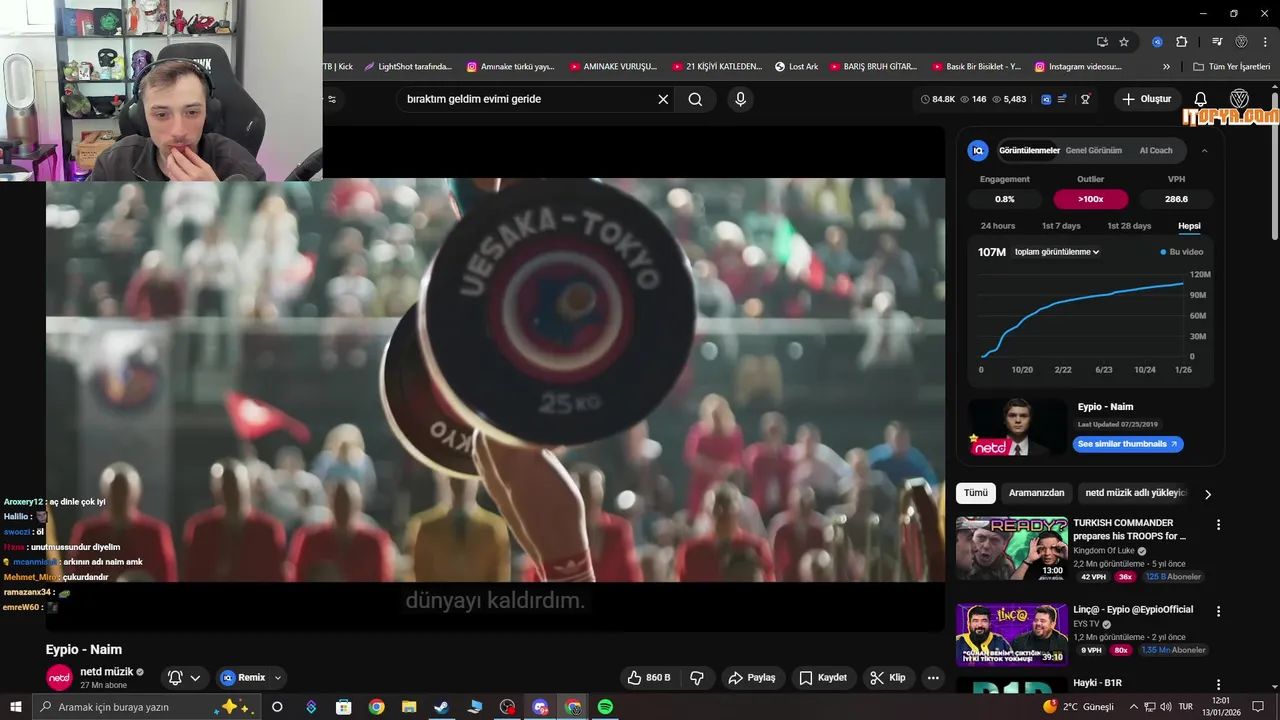Screen dimensions: 1280x720
Task: Open LightShot bookmark
Action: pos(408,67)
